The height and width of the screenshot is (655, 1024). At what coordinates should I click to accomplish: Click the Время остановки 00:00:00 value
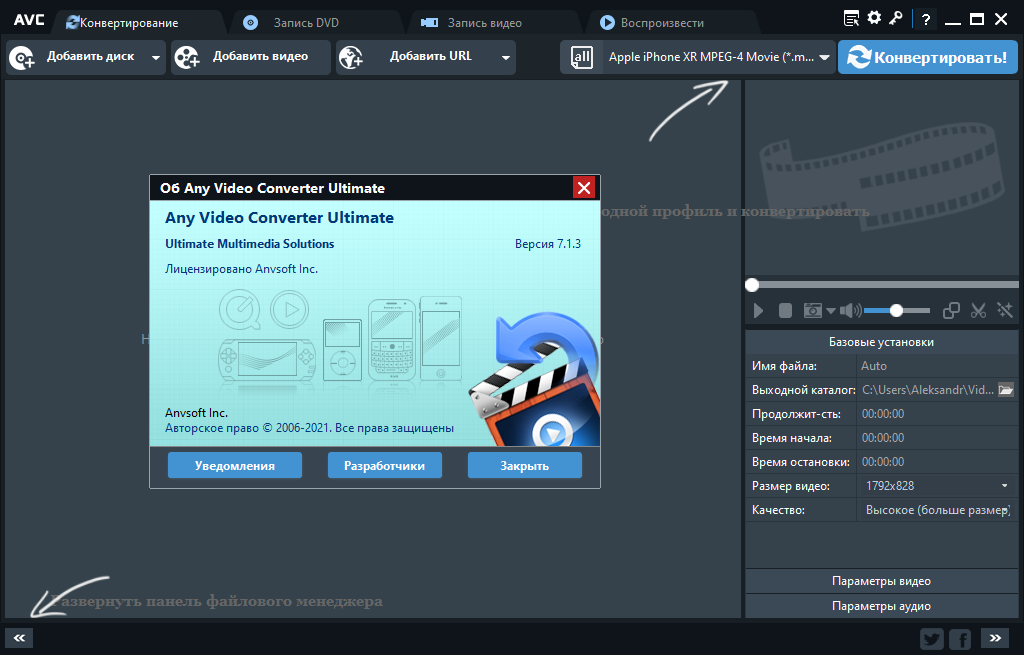point(883,462)
